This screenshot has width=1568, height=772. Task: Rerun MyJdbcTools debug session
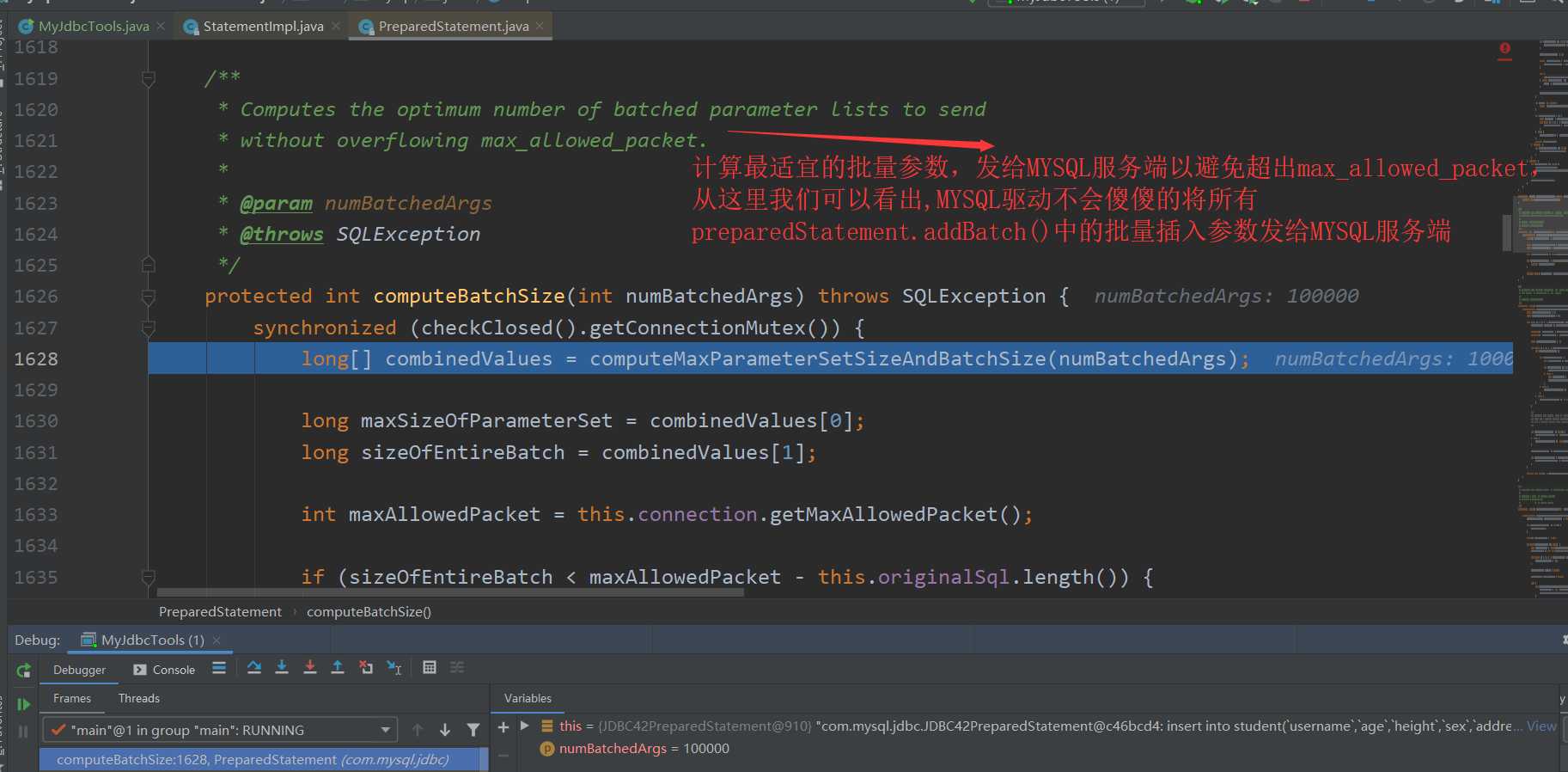[24, 670]
